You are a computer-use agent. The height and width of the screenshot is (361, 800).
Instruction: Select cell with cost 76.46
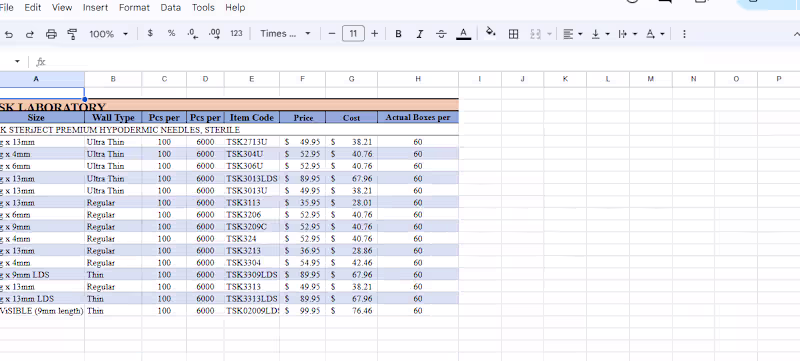point(352,311)
